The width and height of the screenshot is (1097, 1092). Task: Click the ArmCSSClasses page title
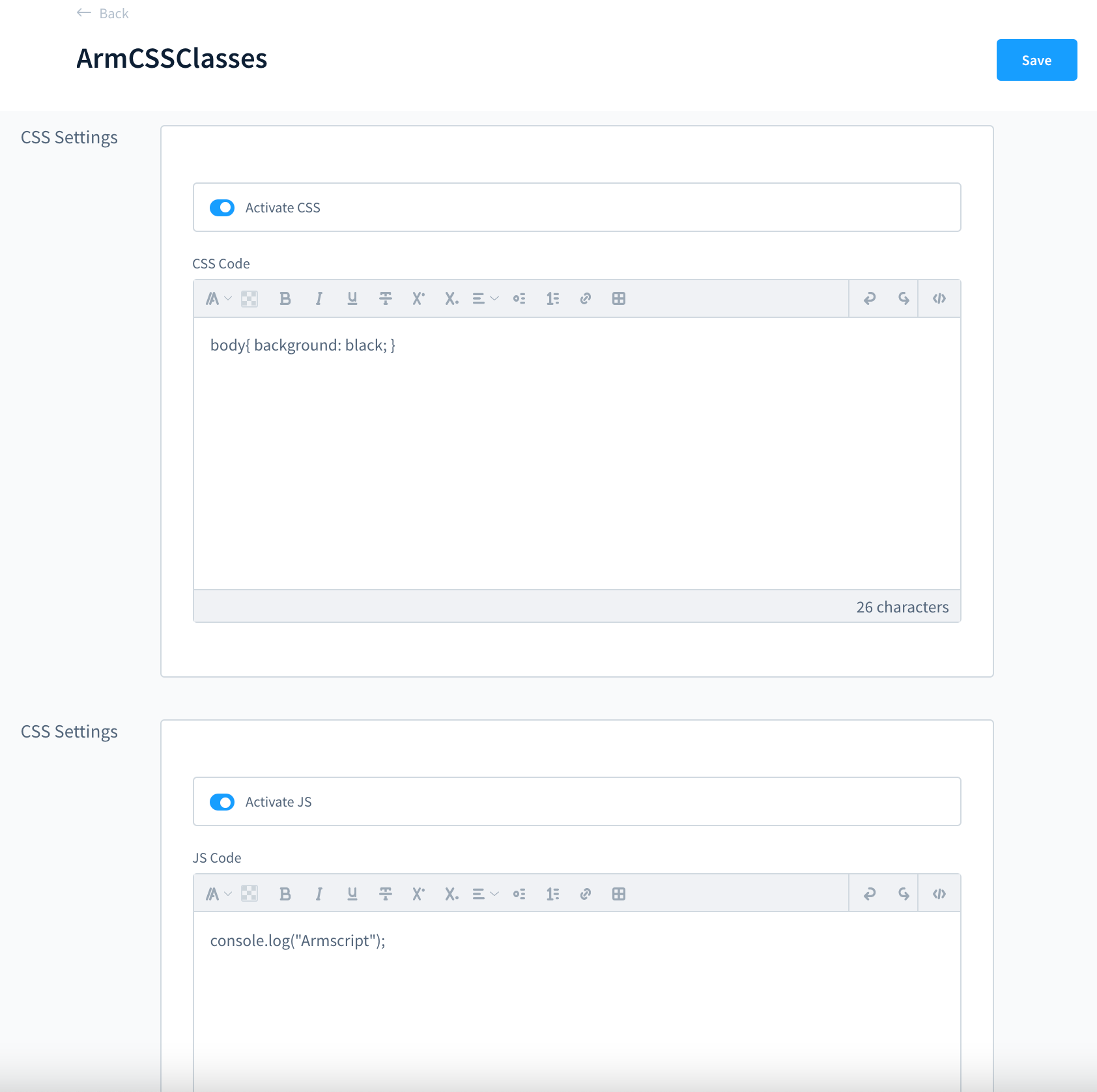[x=172, y=59]
